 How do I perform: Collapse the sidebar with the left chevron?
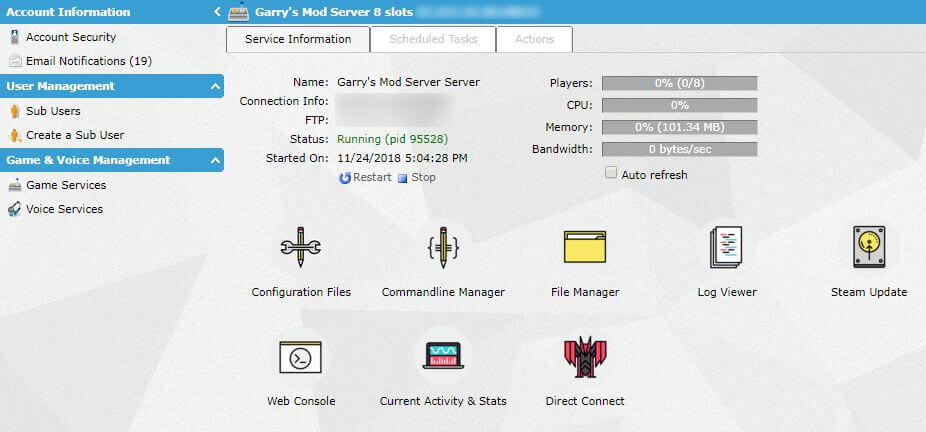click(x=217, y=12)
